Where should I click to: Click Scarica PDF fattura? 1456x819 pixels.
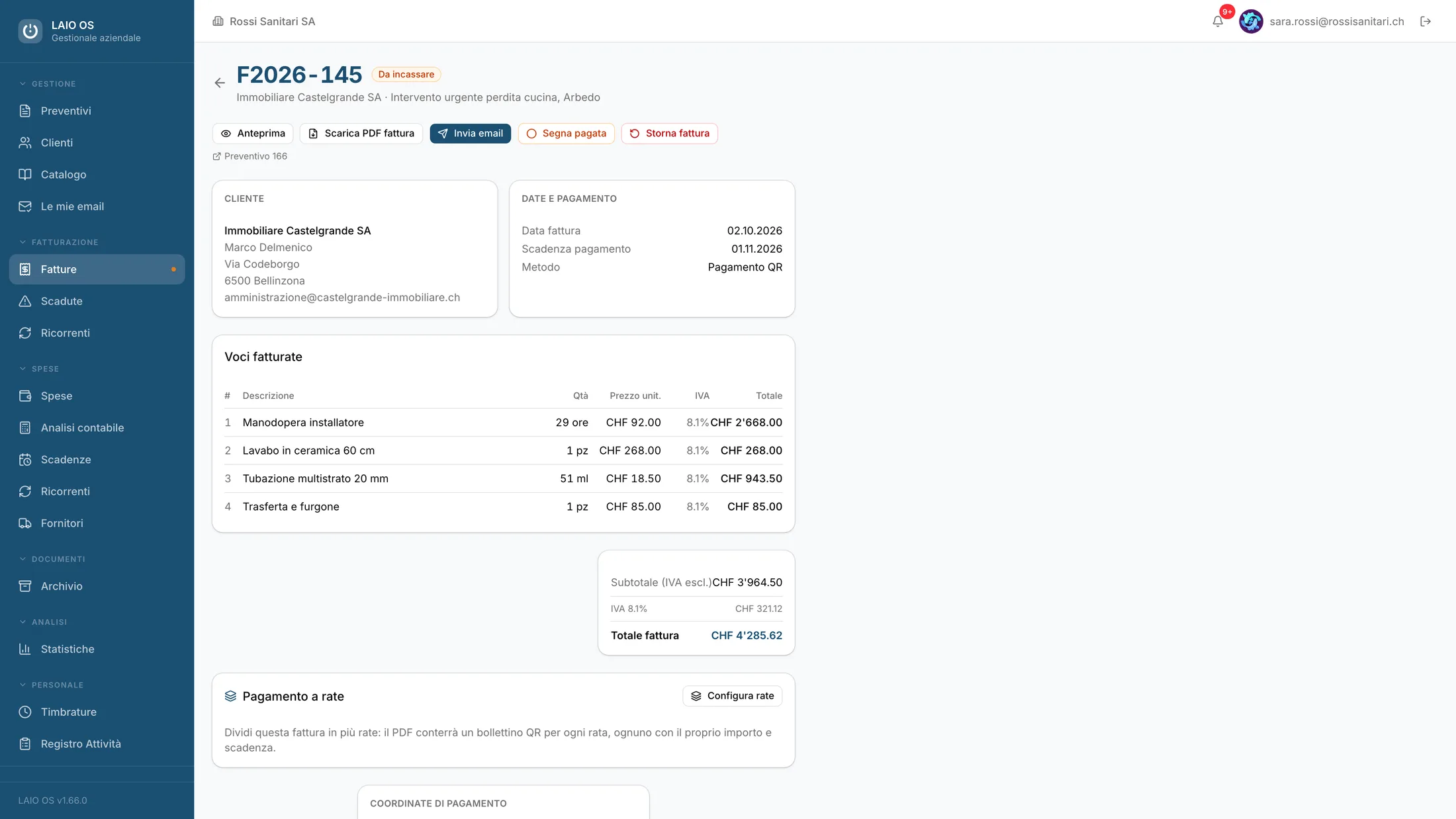tap(361, 134)
